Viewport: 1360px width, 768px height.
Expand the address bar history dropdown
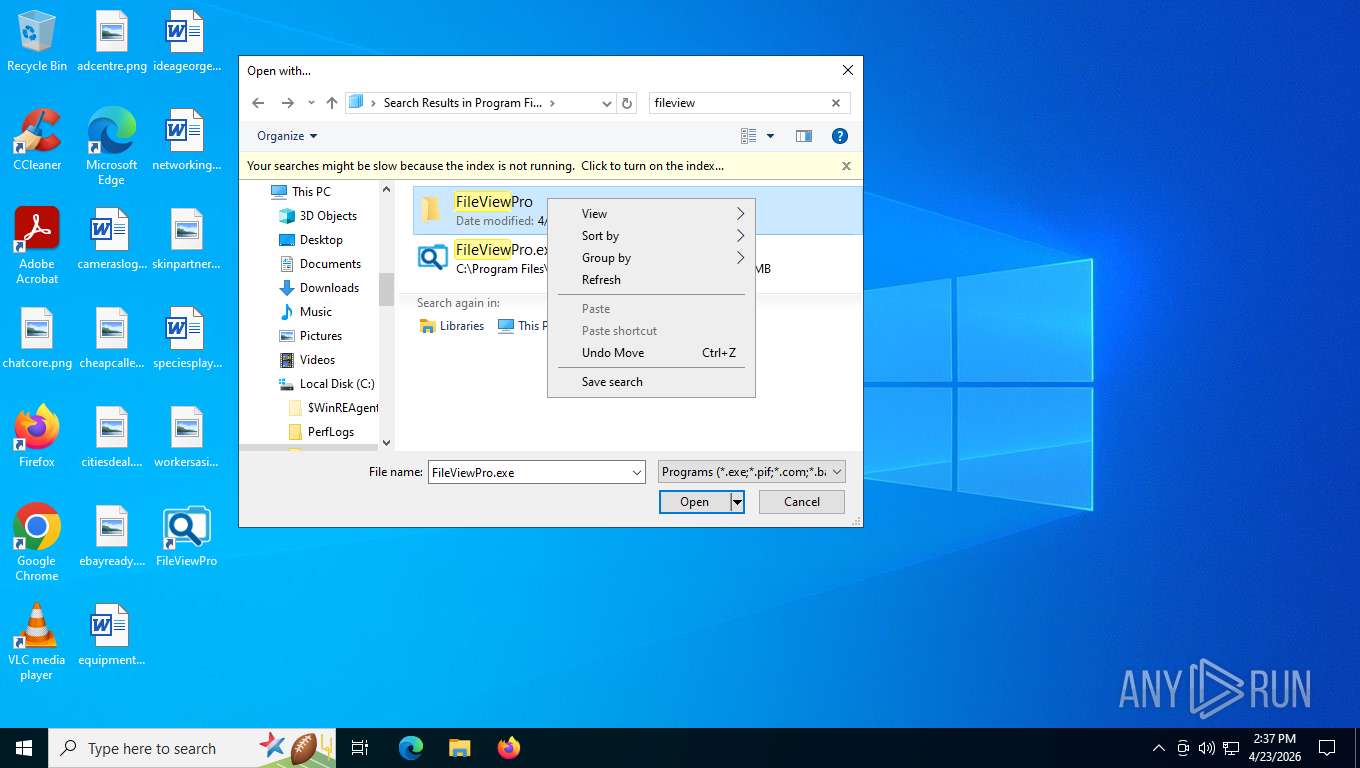point(606,103)
